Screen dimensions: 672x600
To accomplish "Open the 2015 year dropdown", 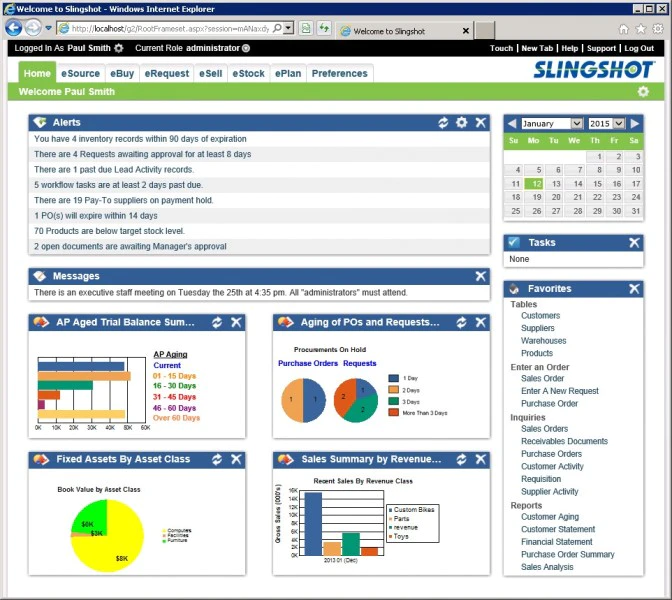I will point(606,124).
